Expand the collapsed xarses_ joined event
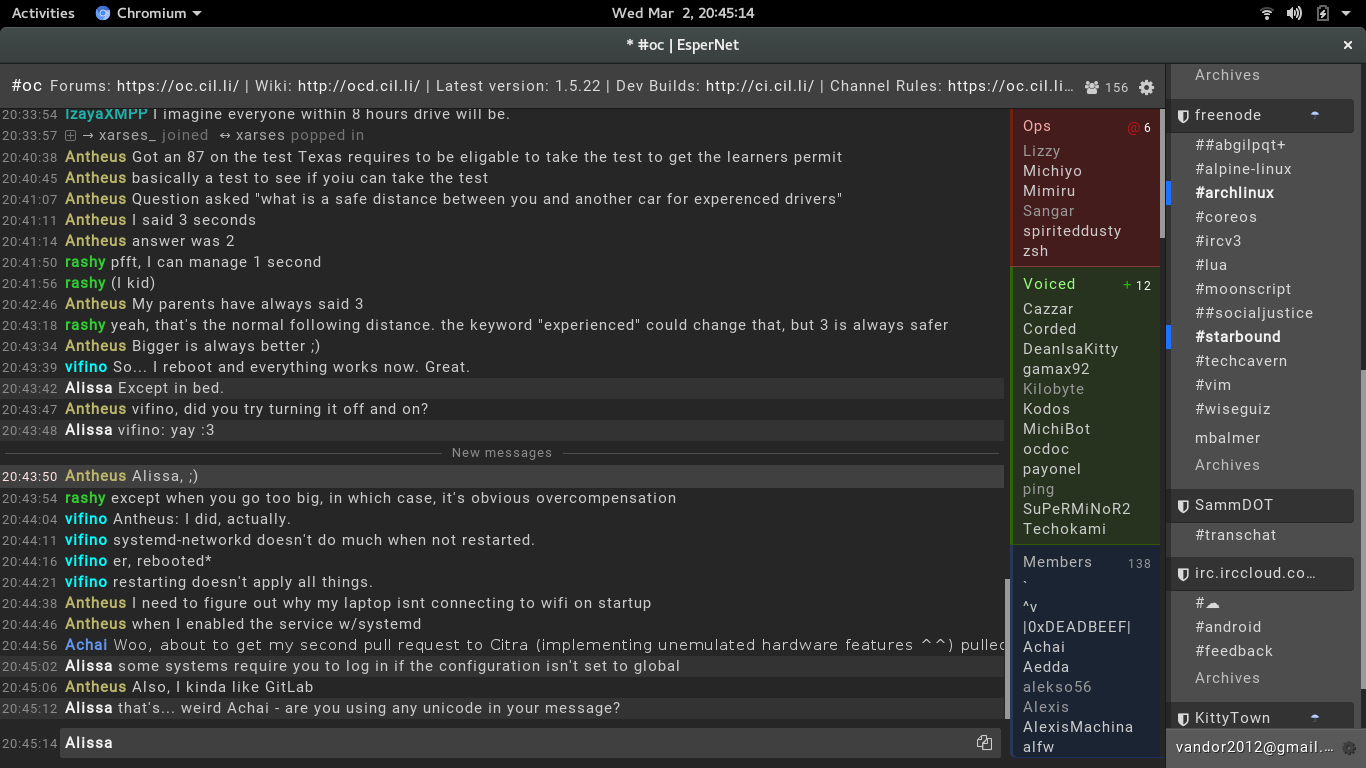1366x768 pixels. [71, 136]
